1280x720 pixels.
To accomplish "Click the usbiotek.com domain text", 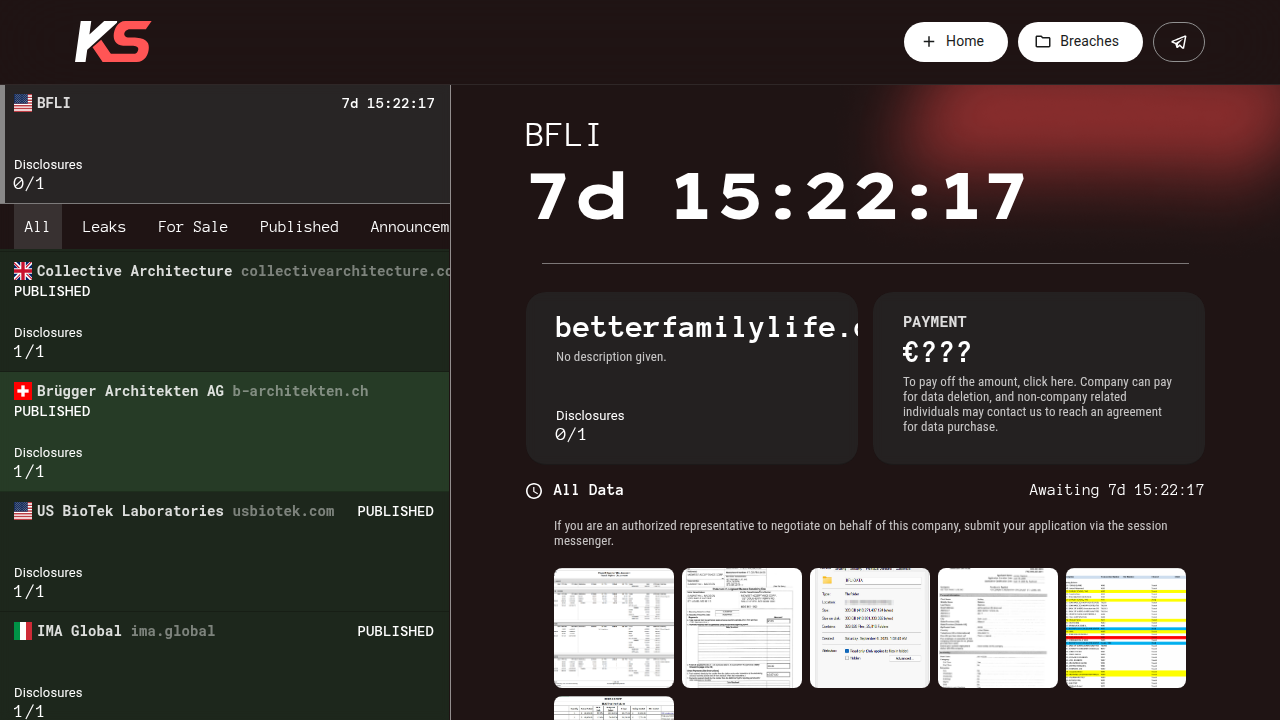I will [x=283, y=511].
